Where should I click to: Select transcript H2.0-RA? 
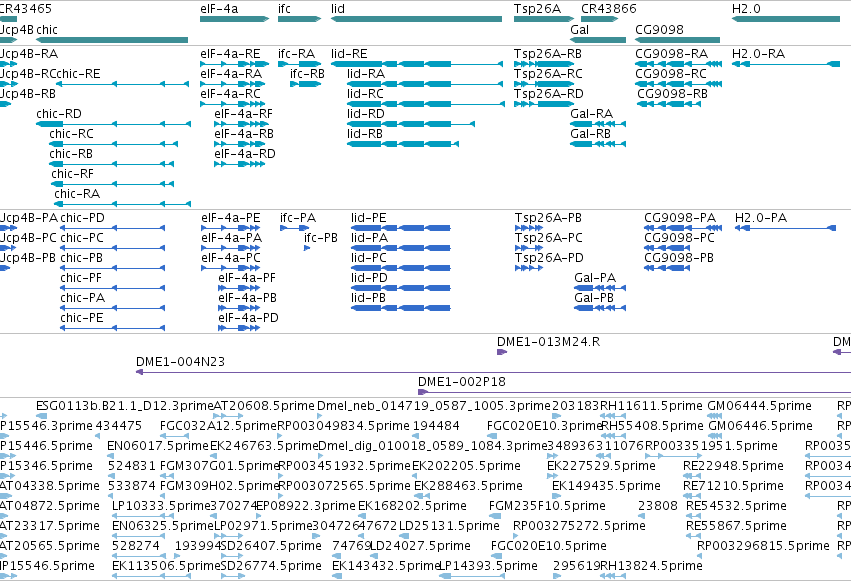pyautogui.click(x=786, y=64)
